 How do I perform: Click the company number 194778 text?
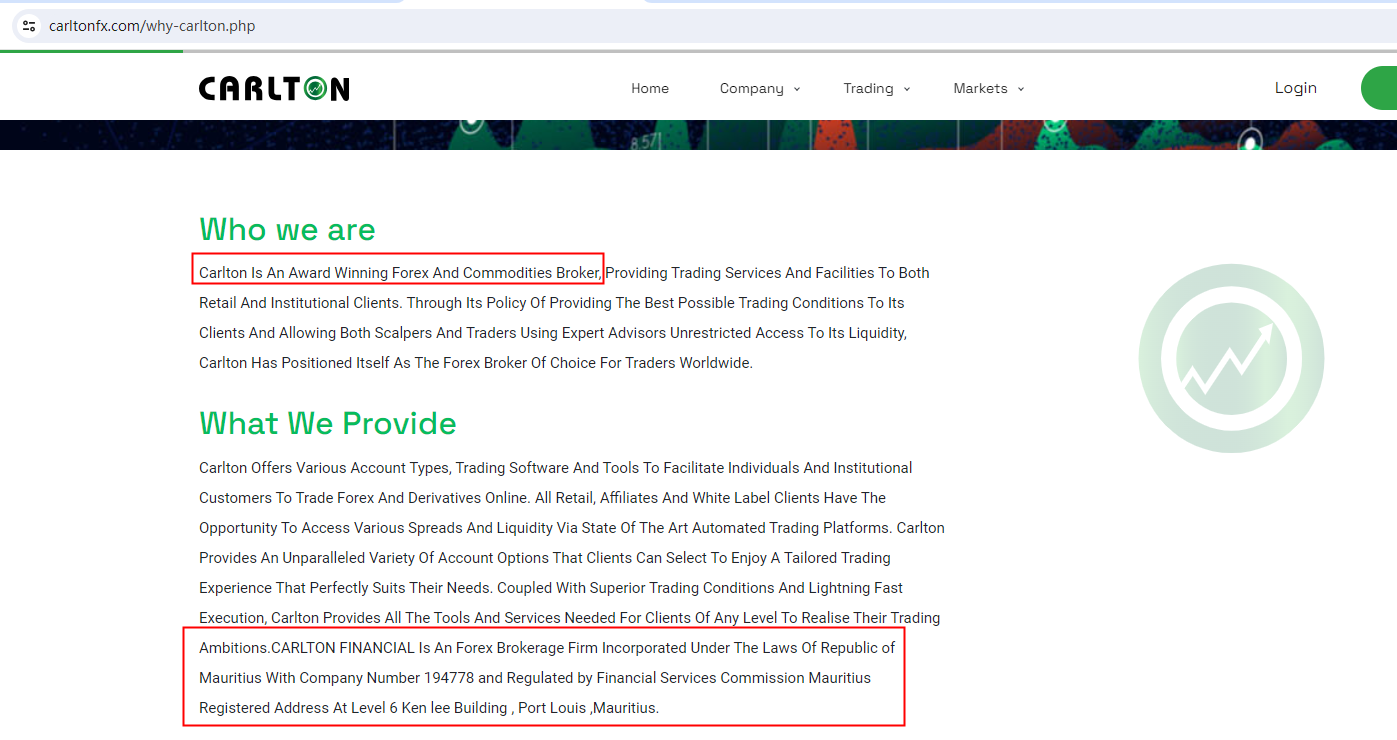click(x=448, y=678)
